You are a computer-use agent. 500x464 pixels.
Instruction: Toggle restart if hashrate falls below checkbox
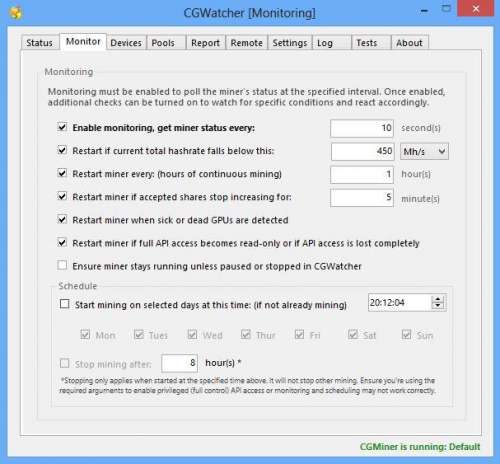click(x=62, y=150)
